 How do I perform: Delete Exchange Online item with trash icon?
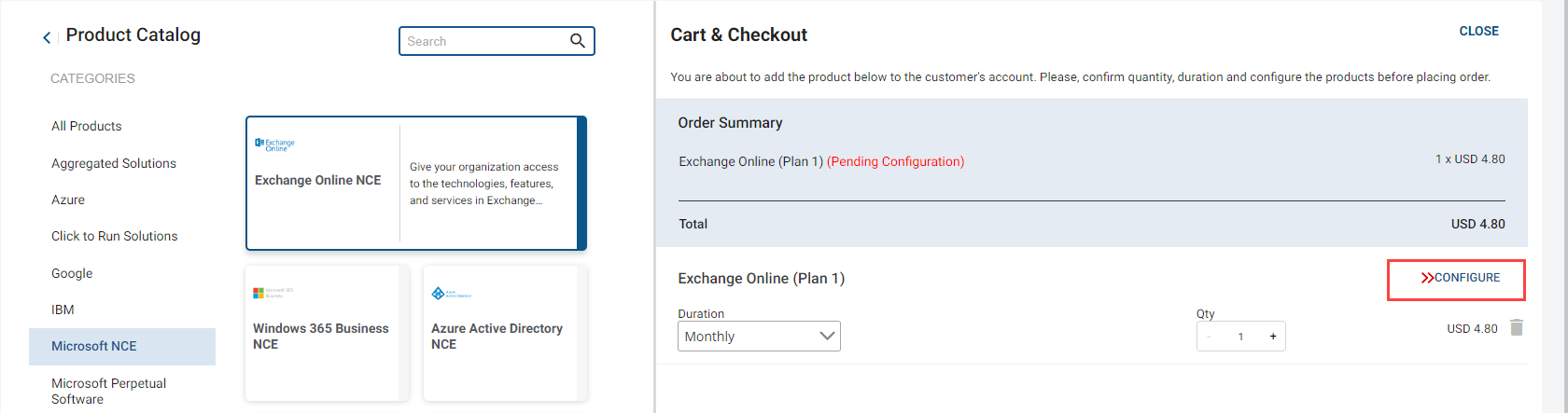(x=1517, y=327)
